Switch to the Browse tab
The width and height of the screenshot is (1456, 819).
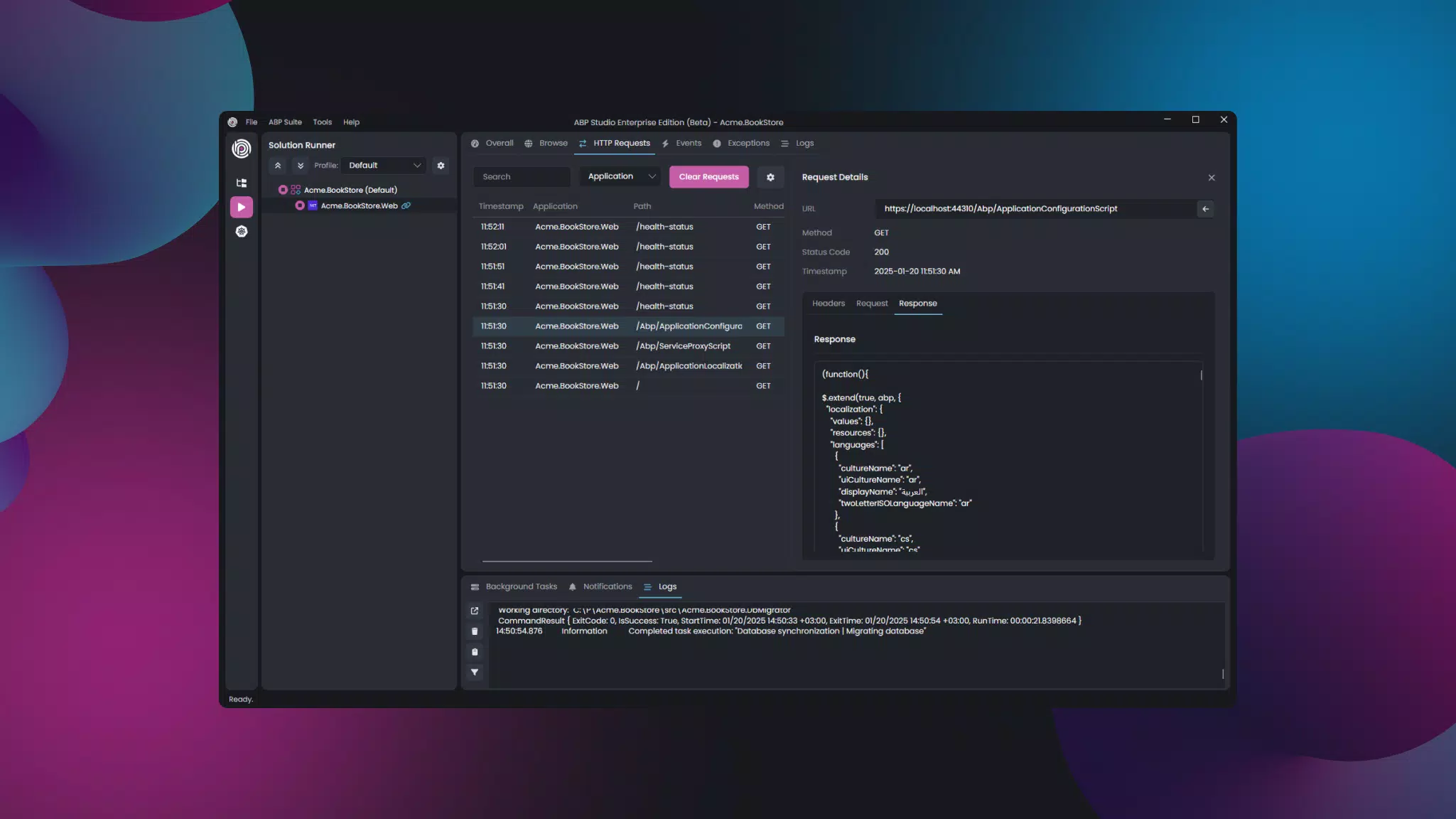click(546, 144)
